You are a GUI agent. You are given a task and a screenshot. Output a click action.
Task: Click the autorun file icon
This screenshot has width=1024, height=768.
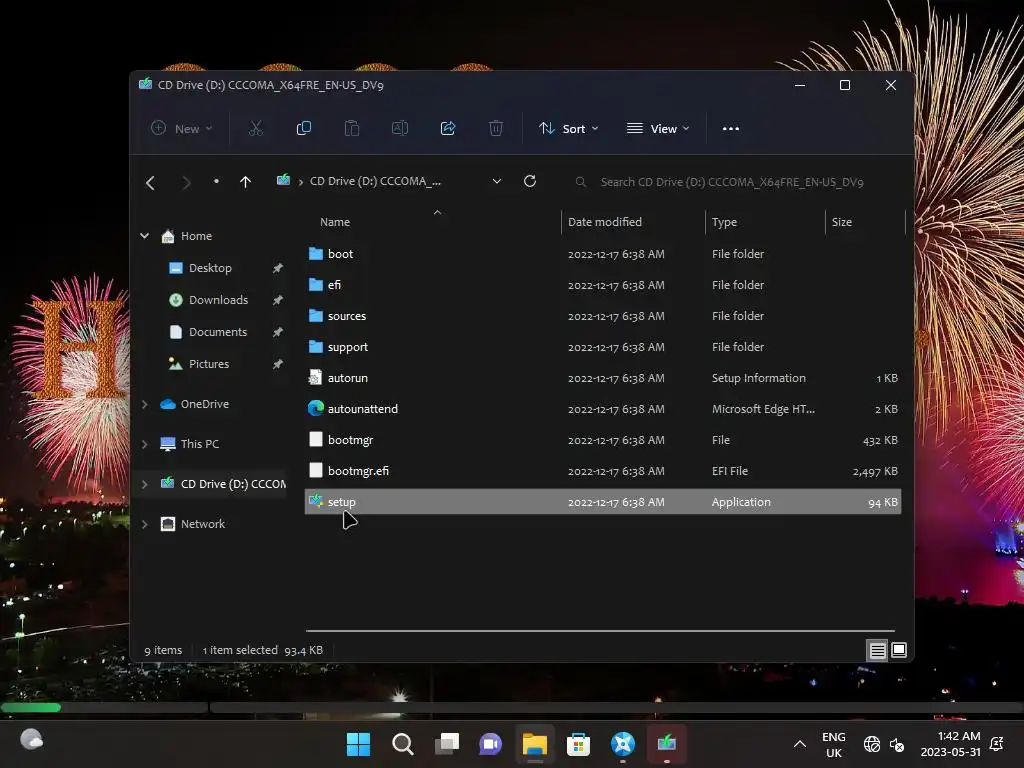pyautogui.click(x=315, y=377)
